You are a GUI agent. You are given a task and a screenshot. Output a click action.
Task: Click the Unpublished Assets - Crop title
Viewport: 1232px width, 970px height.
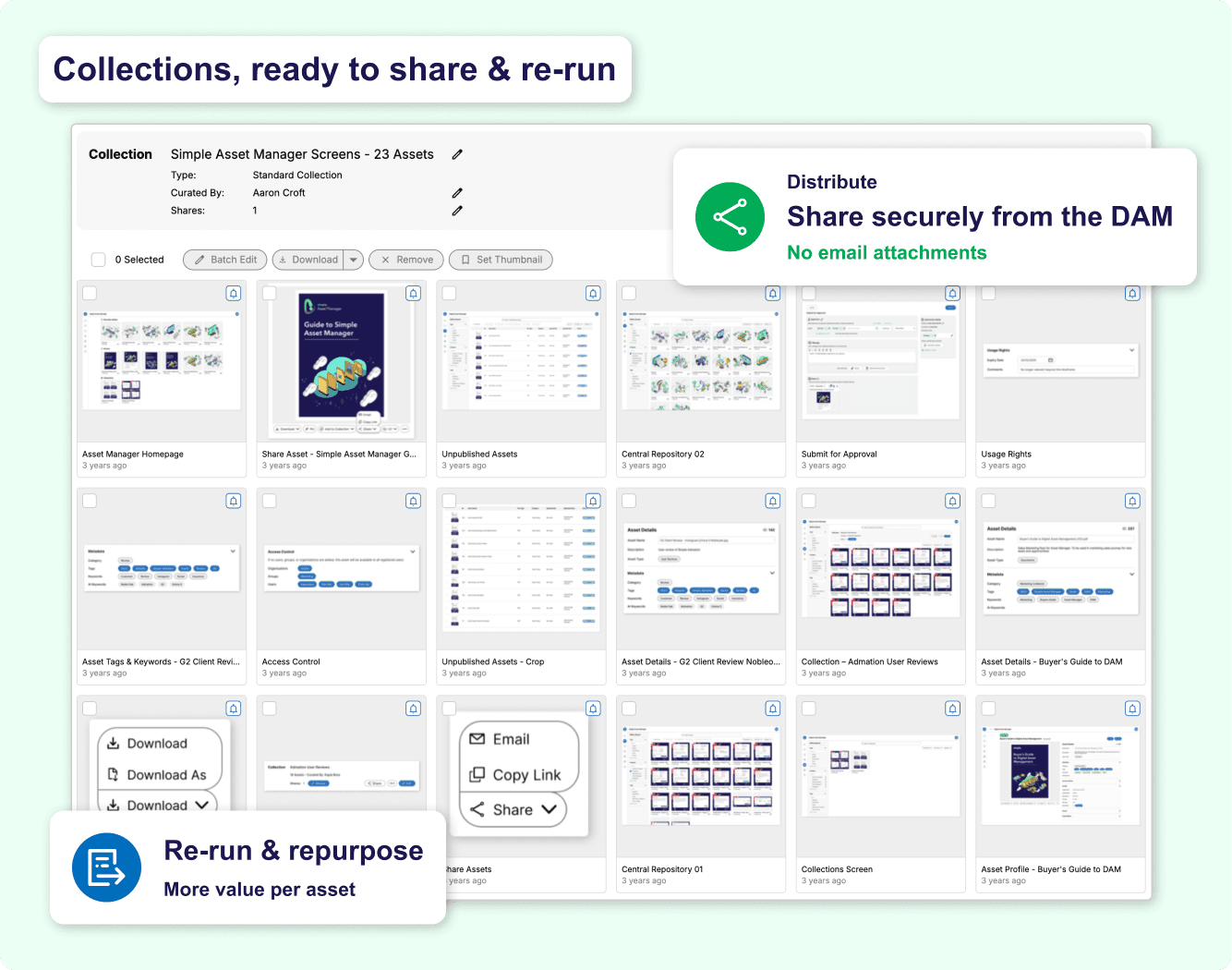point(492,662)
